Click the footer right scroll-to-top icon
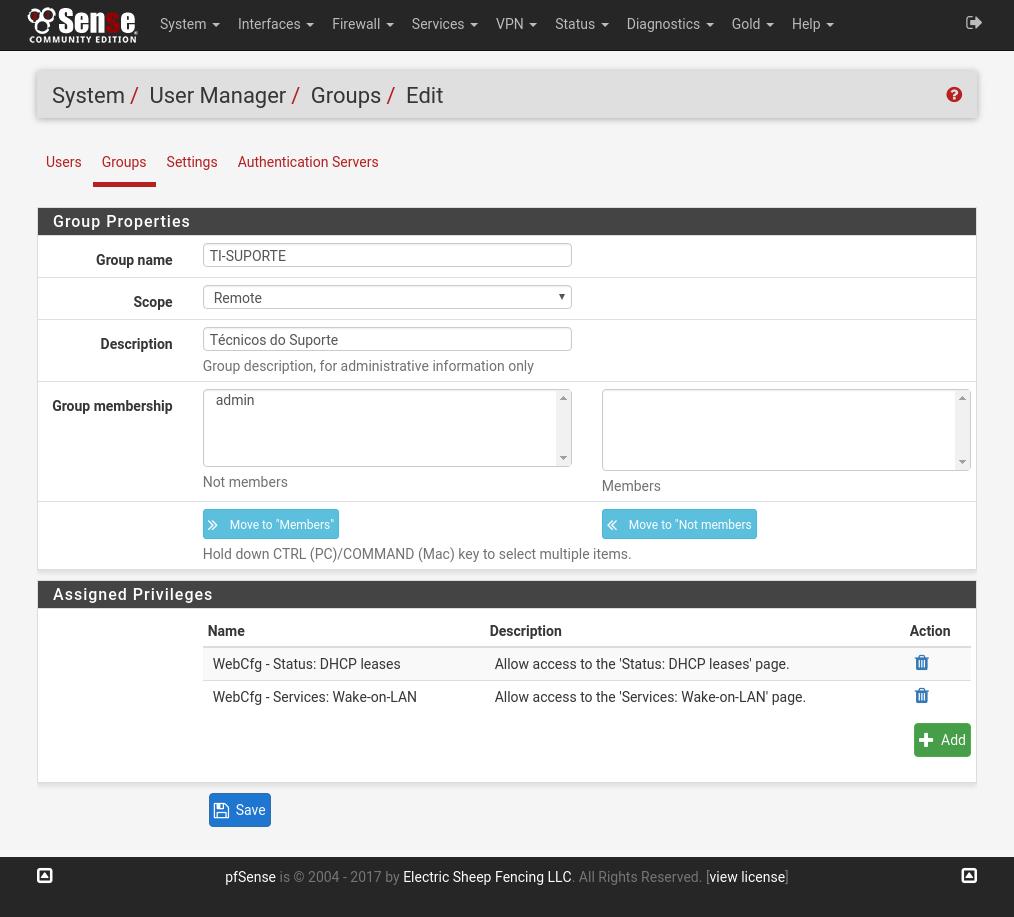1014x917 pixels. 969,876
